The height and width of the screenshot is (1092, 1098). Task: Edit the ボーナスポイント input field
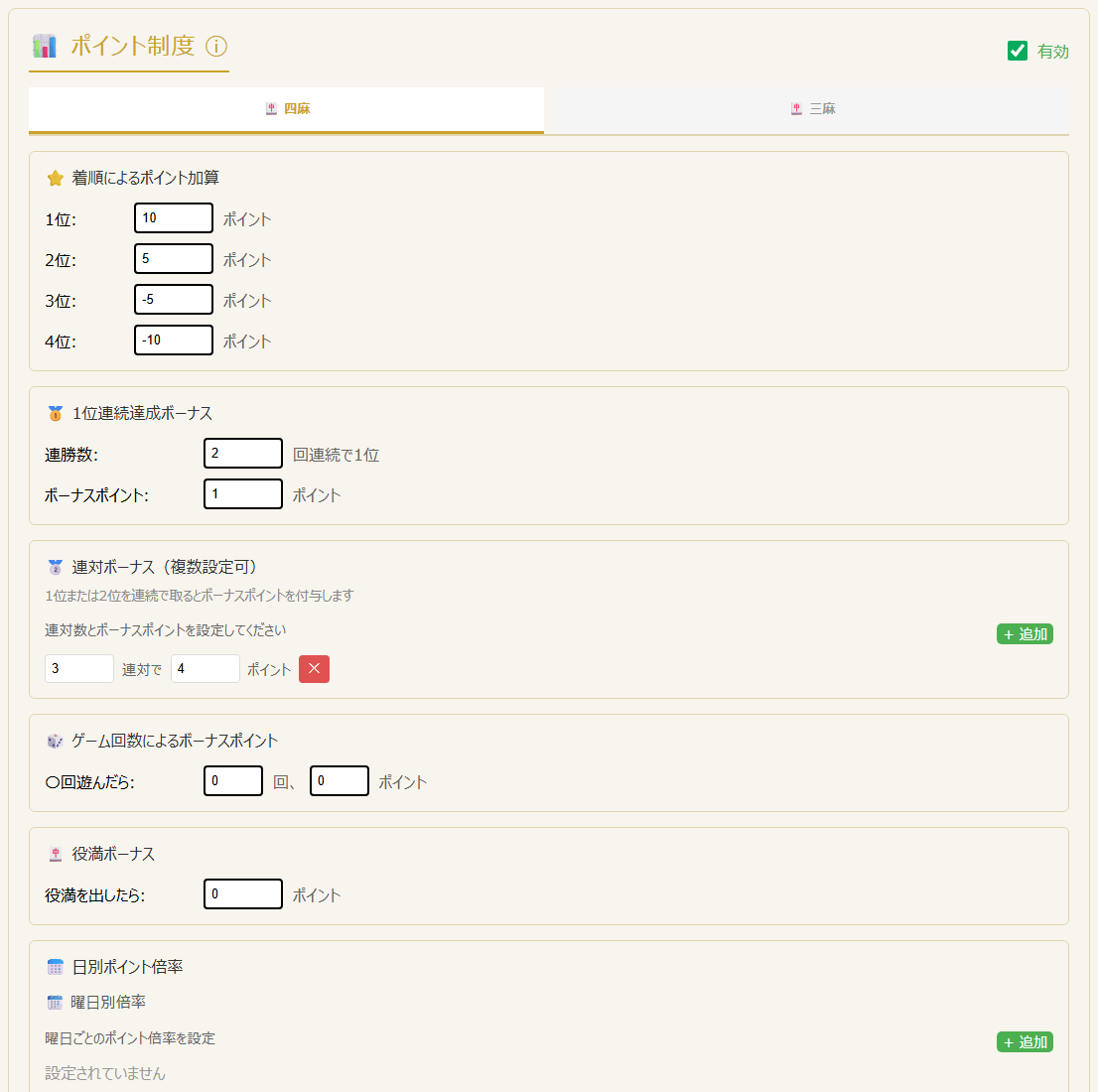tap(243, 493)
